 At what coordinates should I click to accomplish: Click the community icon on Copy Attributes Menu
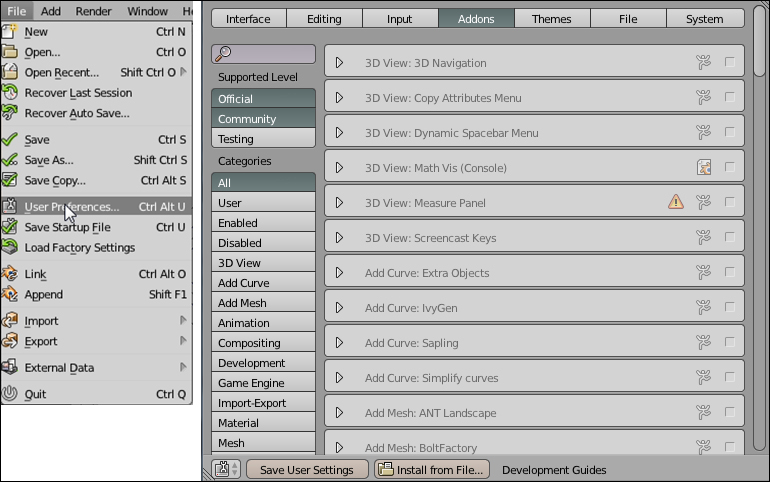704,97
